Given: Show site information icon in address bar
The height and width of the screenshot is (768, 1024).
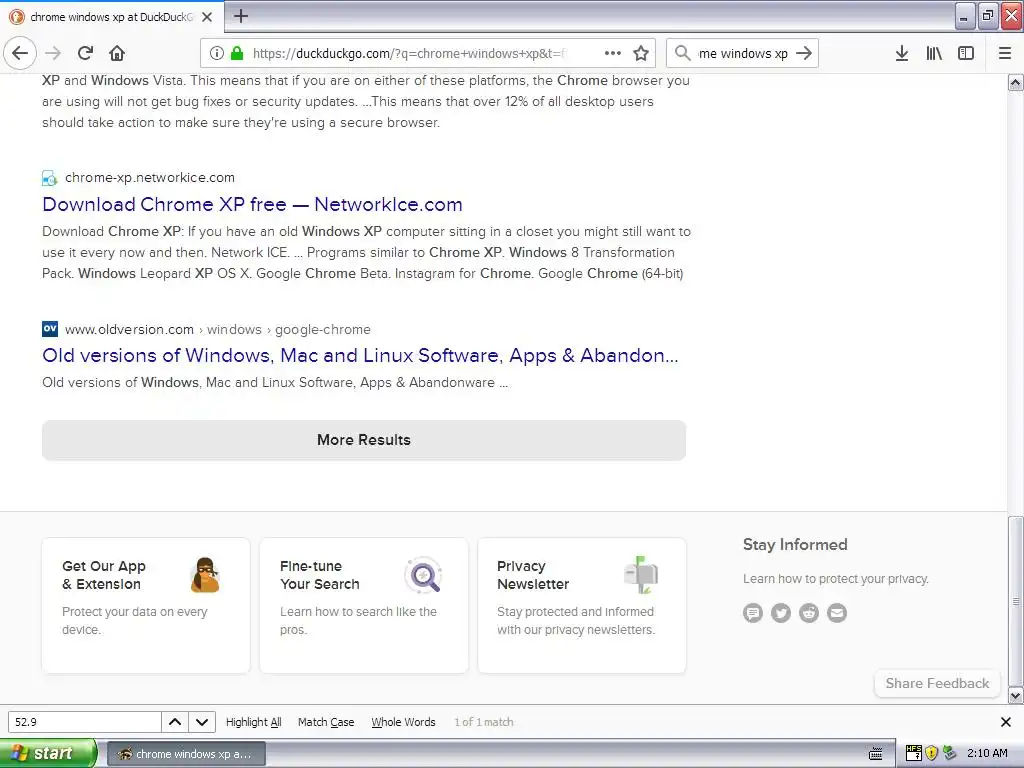Looking at the screenshot, I should coord(217,53).
